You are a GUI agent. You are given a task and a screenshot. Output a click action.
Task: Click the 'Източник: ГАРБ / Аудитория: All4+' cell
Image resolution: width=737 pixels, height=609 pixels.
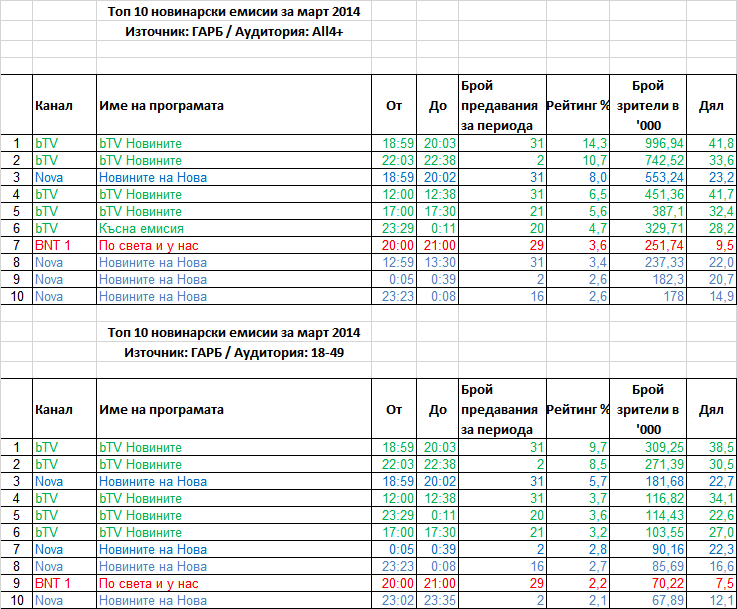pos(234,32)
